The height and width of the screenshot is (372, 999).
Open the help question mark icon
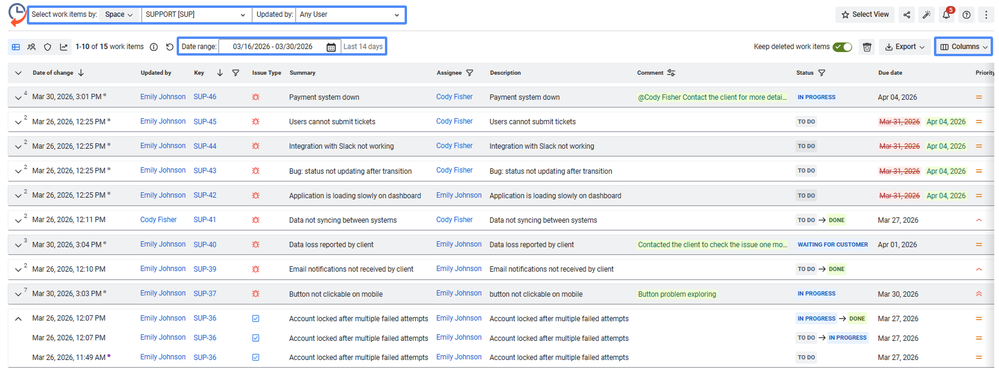pos(967,14)
